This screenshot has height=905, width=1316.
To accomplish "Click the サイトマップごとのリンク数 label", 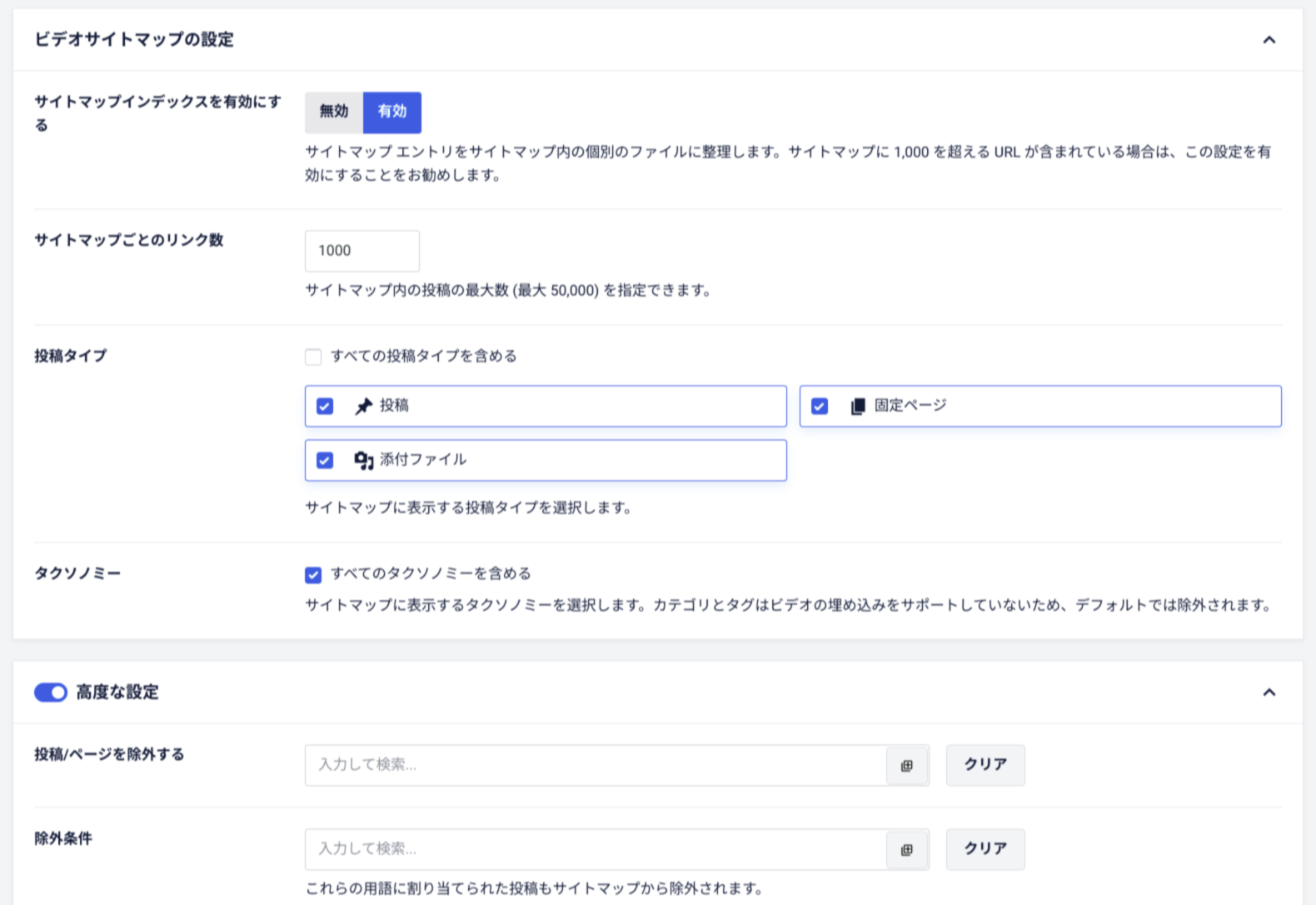I will tap(129, 240).
